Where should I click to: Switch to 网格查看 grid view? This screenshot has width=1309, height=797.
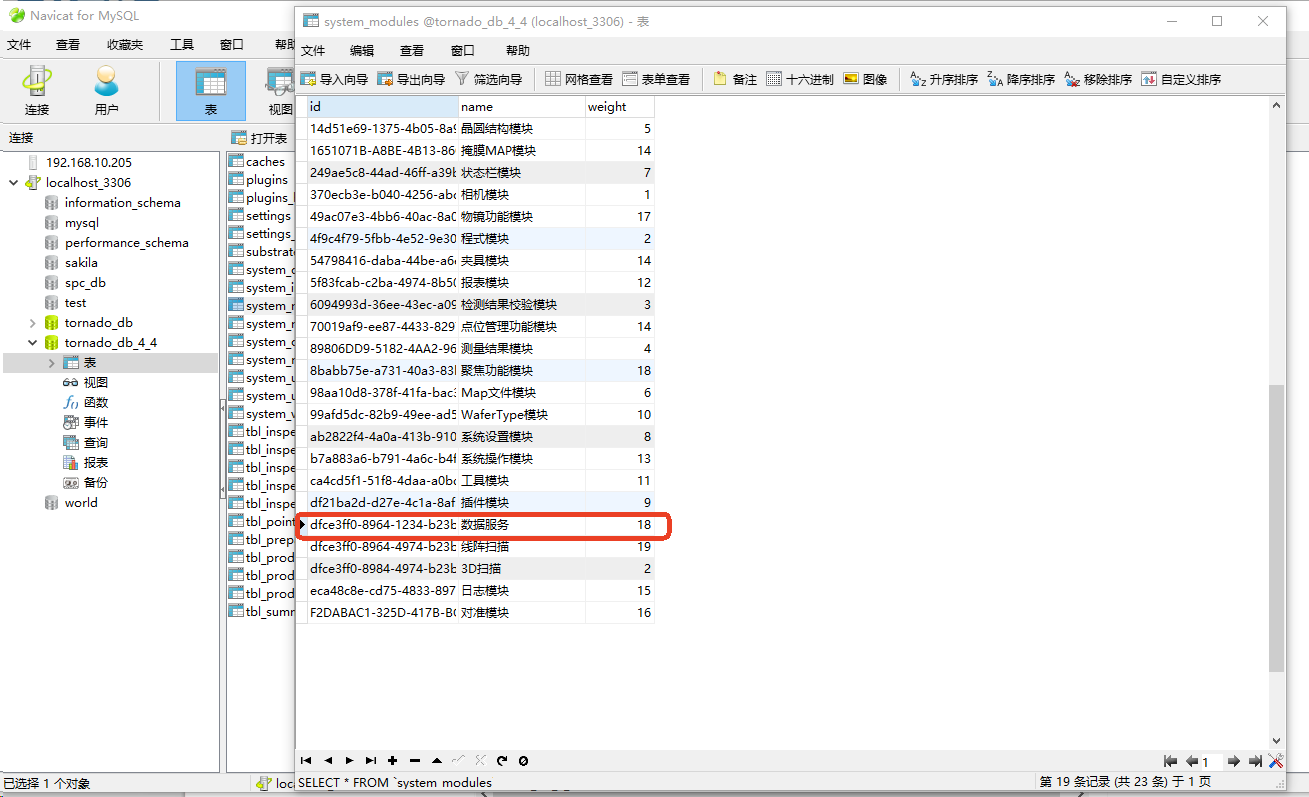pos(579,79)
